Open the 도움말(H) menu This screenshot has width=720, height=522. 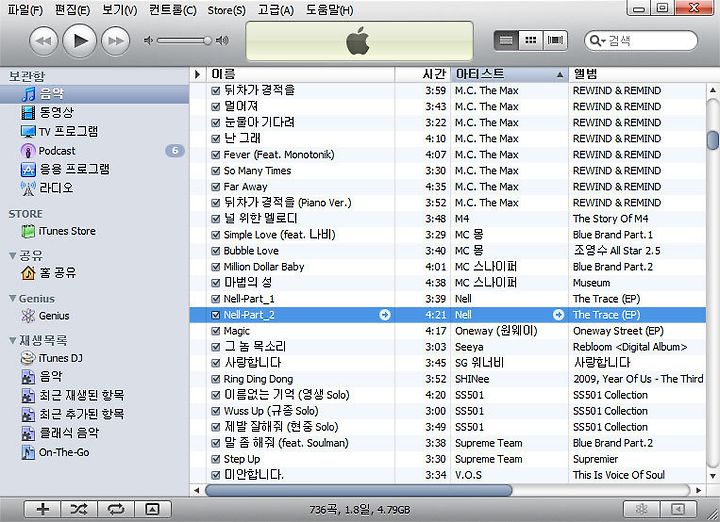[329, 10]
